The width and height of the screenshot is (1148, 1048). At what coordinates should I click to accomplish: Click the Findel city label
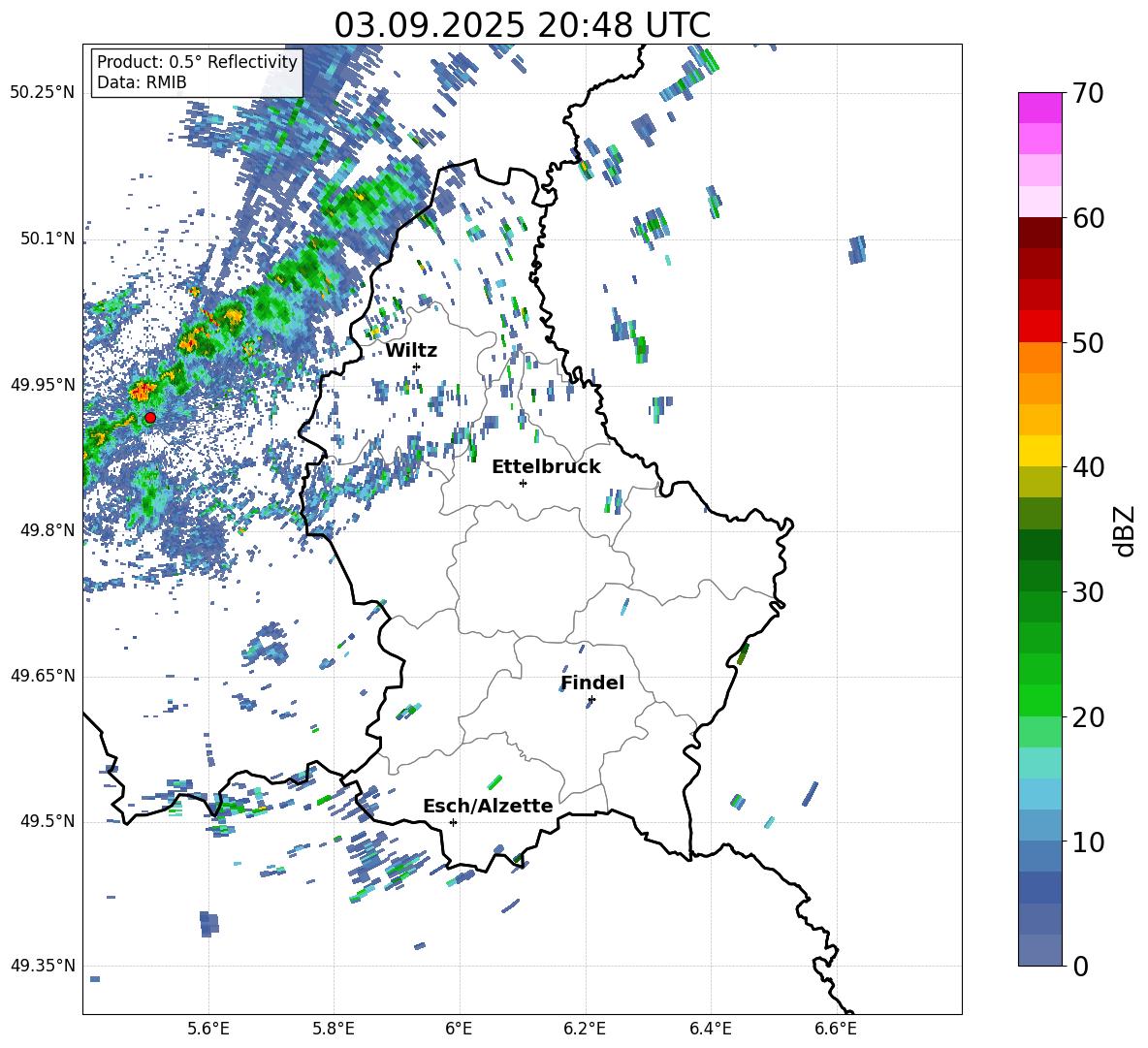[x=592, y=683]
